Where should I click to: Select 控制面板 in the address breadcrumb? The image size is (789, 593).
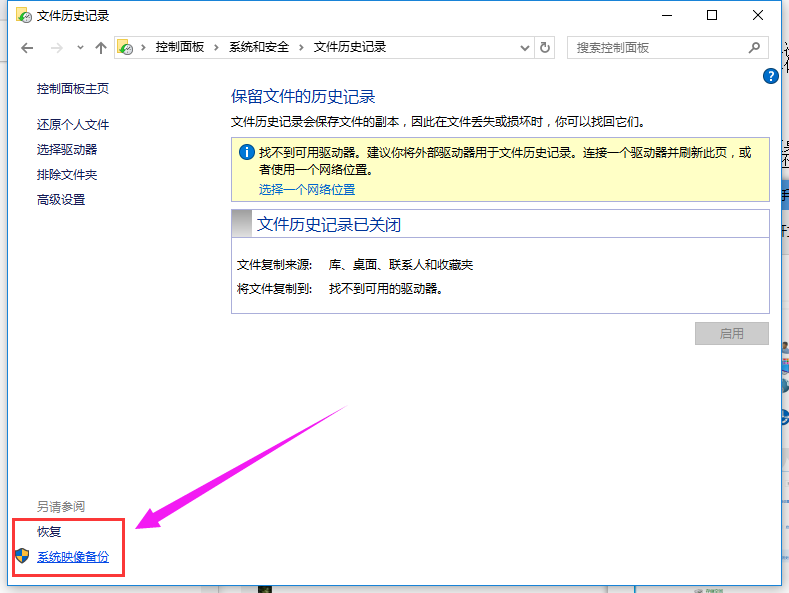(x=182, y=47)
